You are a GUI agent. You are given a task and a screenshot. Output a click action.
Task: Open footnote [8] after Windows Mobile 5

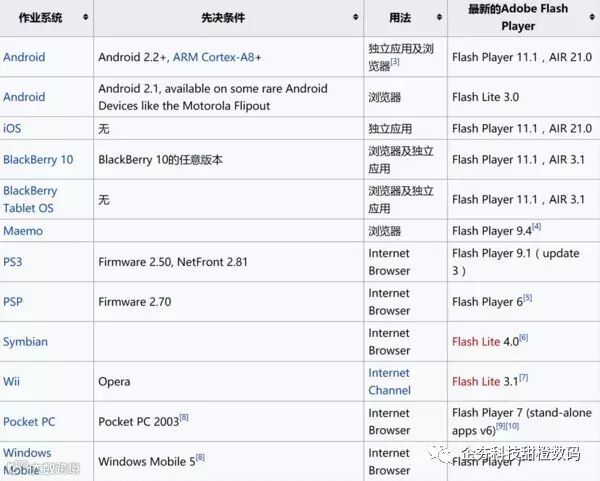[x=200, y=457]
